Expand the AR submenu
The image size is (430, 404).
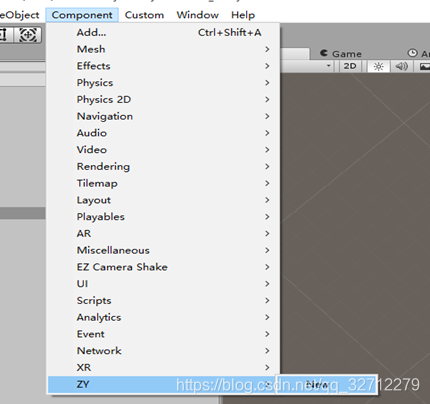click(x=163, y=233)
